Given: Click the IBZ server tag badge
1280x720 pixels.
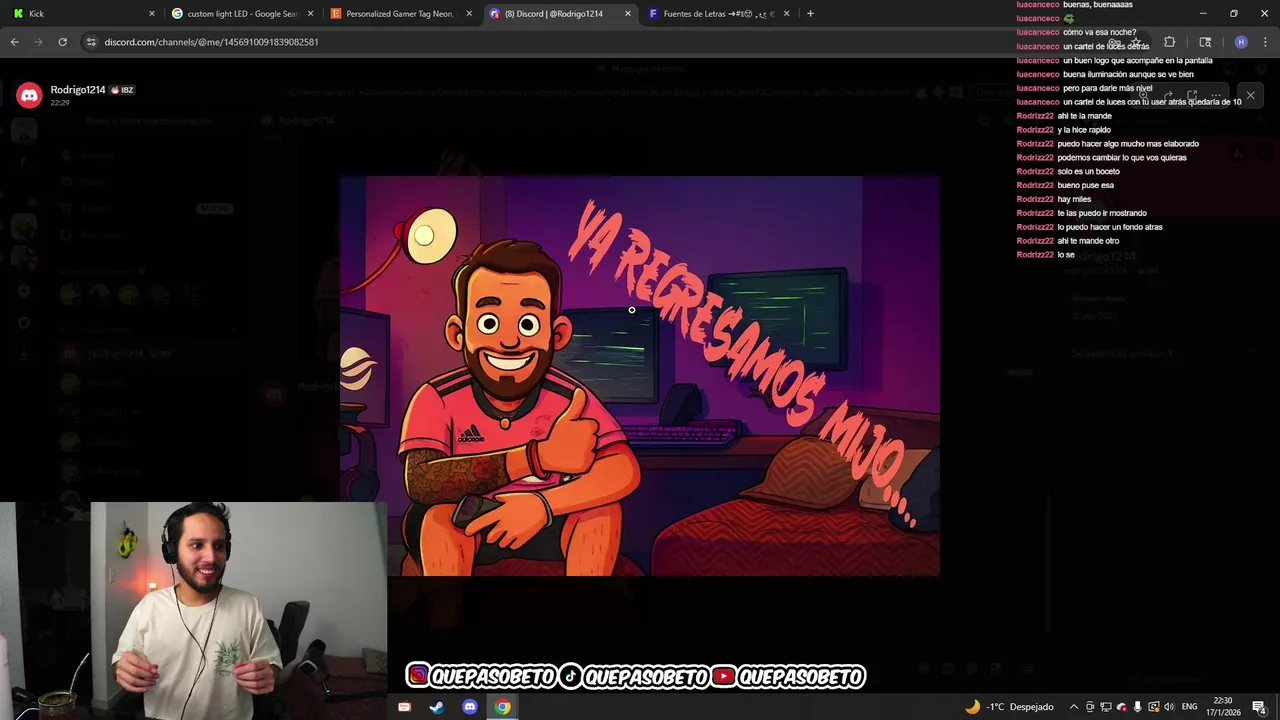Looking at the screenshot, I should click(x=122, y=90).
